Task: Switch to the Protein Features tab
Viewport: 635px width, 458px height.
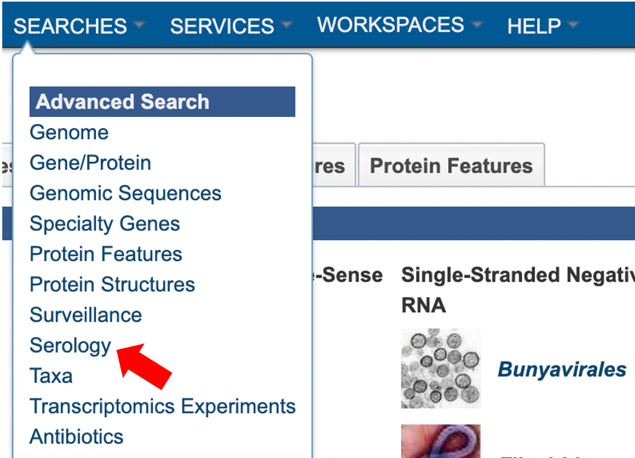Action: (452, 165)
